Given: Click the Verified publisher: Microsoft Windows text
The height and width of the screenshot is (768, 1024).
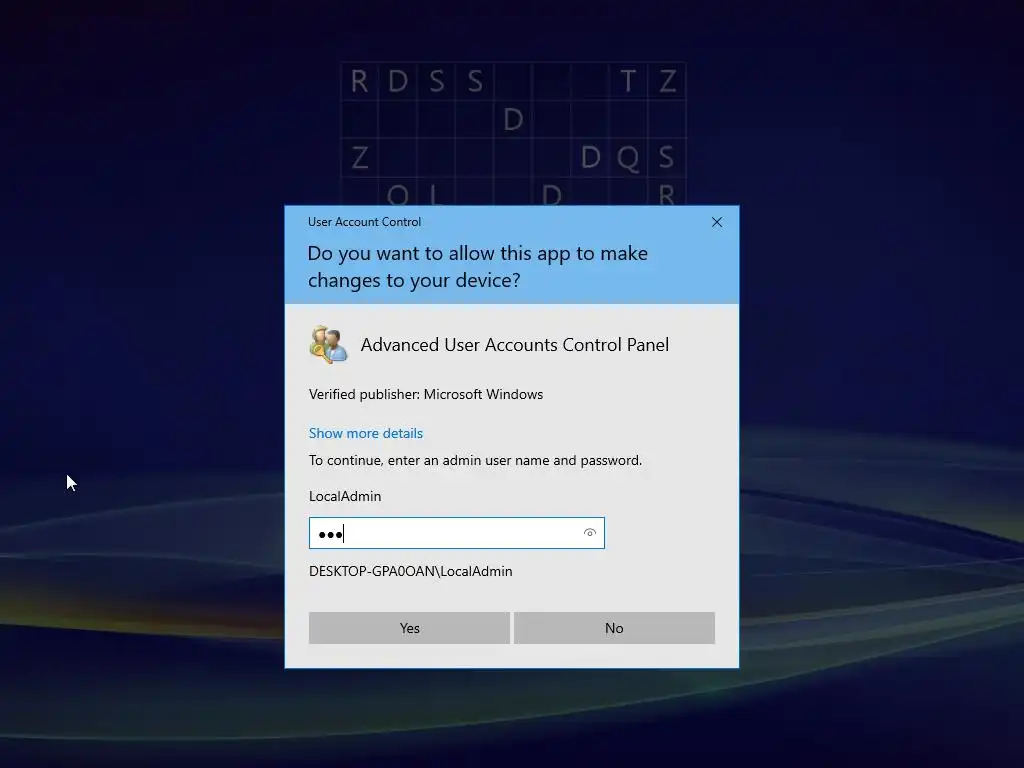Looking at the screenshot, I should (x=426, y=394).
